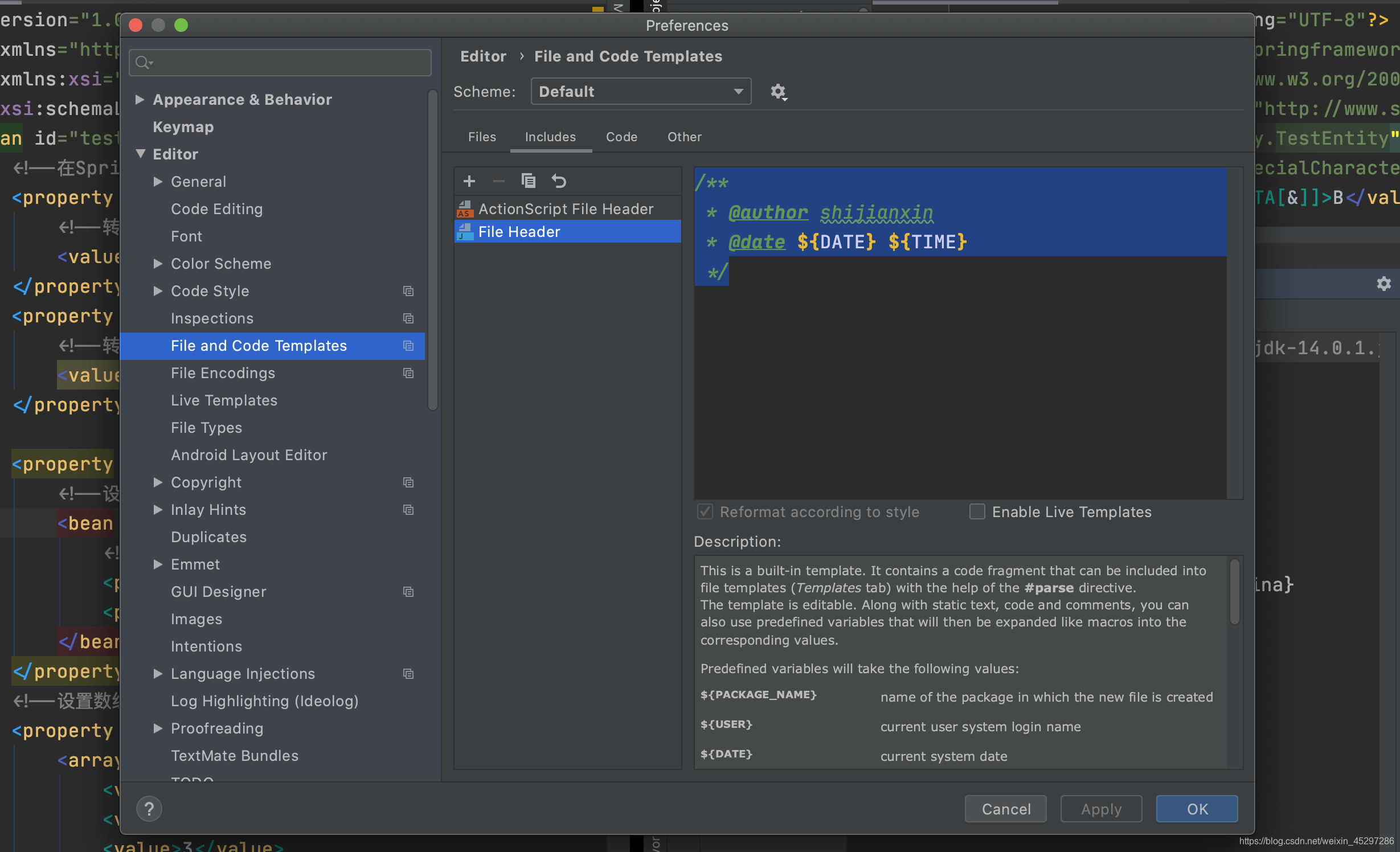Open File Encodings settings
The height and width of the screenshot is (852, 1400).
[x=223, y=373]
